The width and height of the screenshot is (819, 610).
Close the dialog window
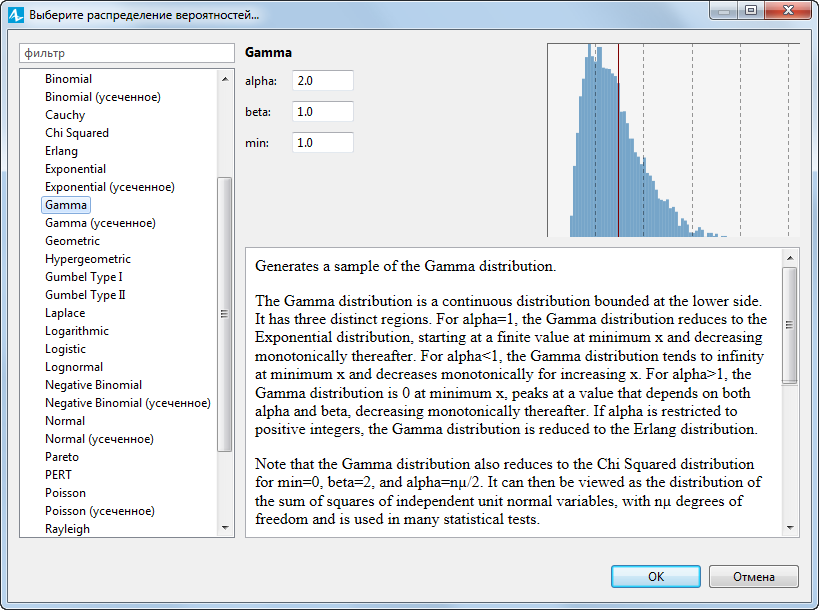(788, 10)
